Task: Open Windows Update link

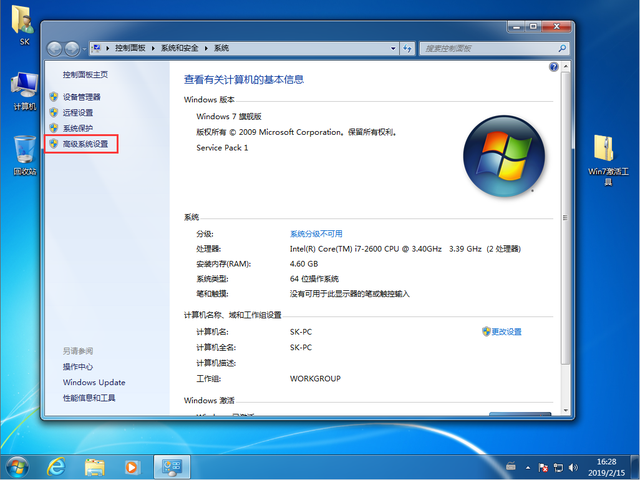Action: pos(94,382)
